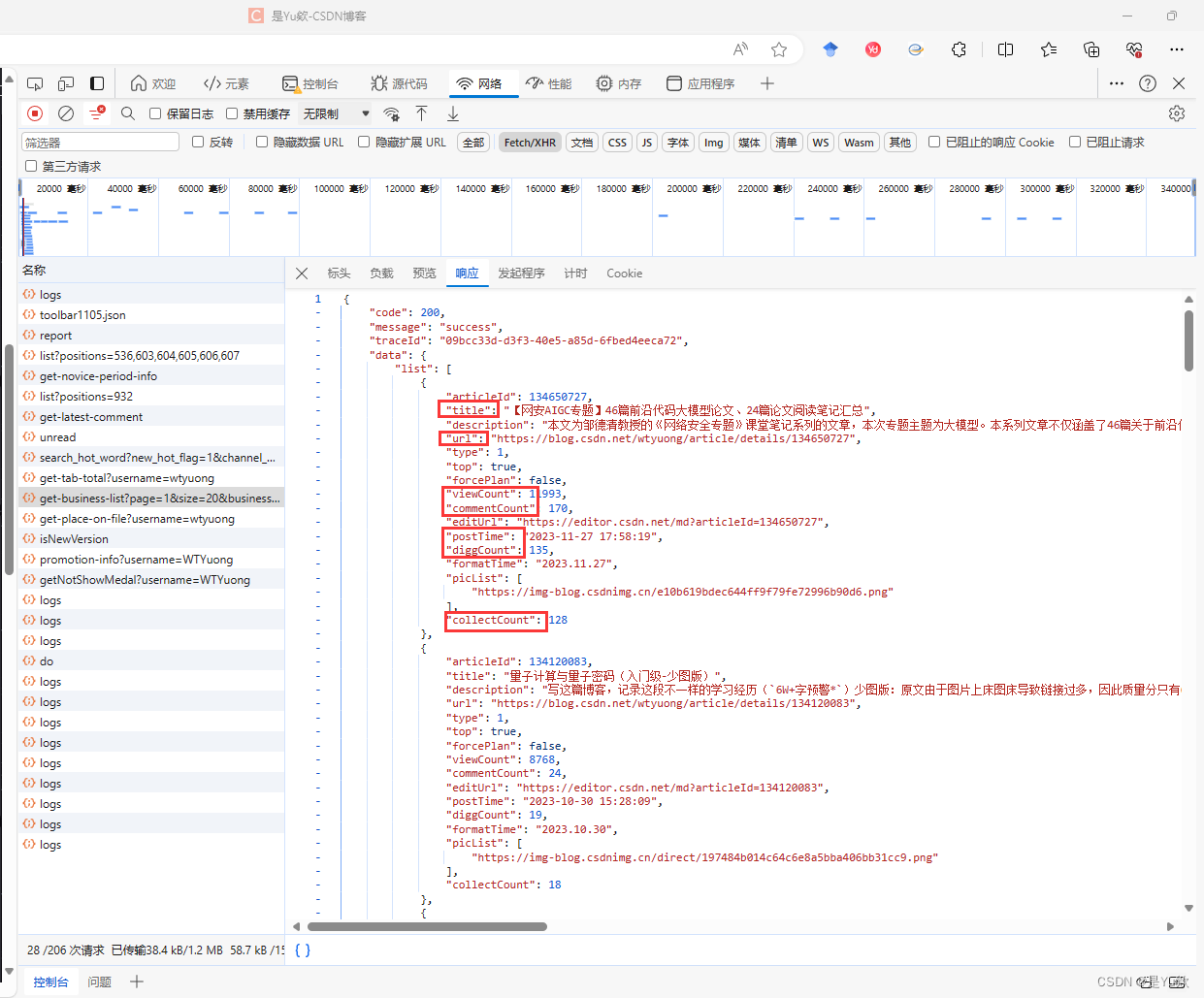Screen dimensions: 1204x998
Task: Select the 标头 request detail tab
Action: pyautogui.click(x=340, y=274)
